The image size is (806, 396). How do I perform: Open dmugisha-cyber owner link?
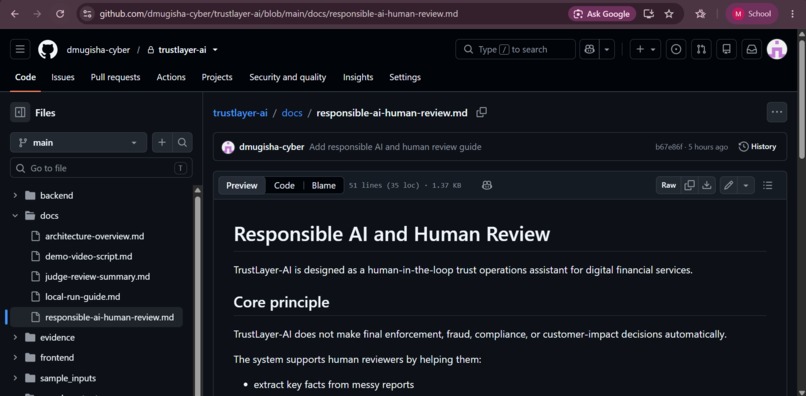[98, 50]
